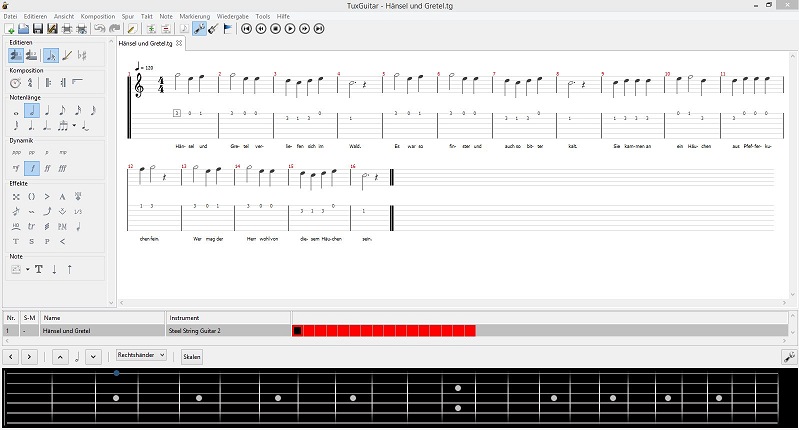Redo the last undone action
This screenshot has height=430, width=799.
pyautogui.click(x=115, y=29)
